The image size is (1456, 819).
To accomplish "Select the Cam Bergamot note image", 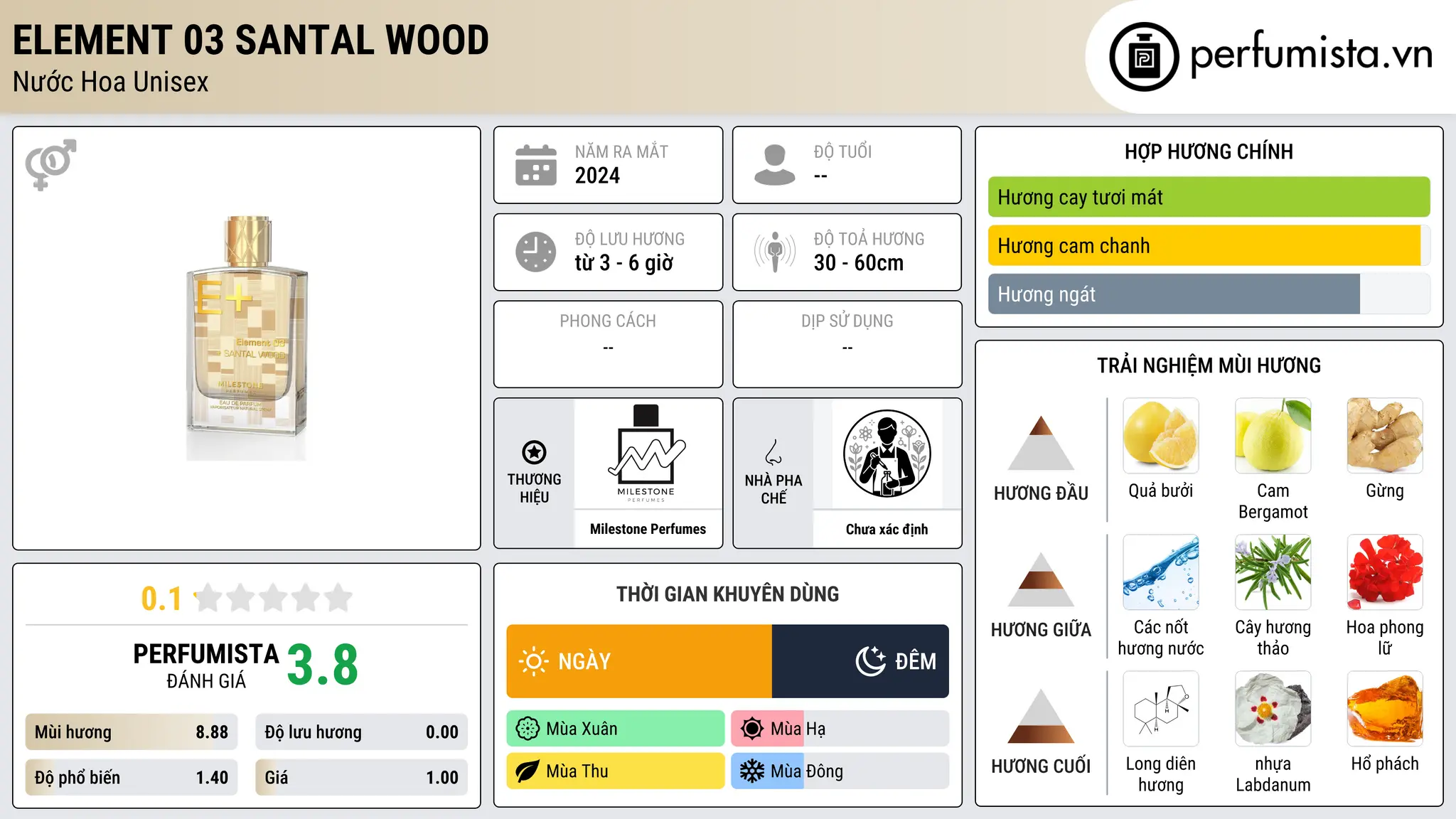I will pos(1273,436).
